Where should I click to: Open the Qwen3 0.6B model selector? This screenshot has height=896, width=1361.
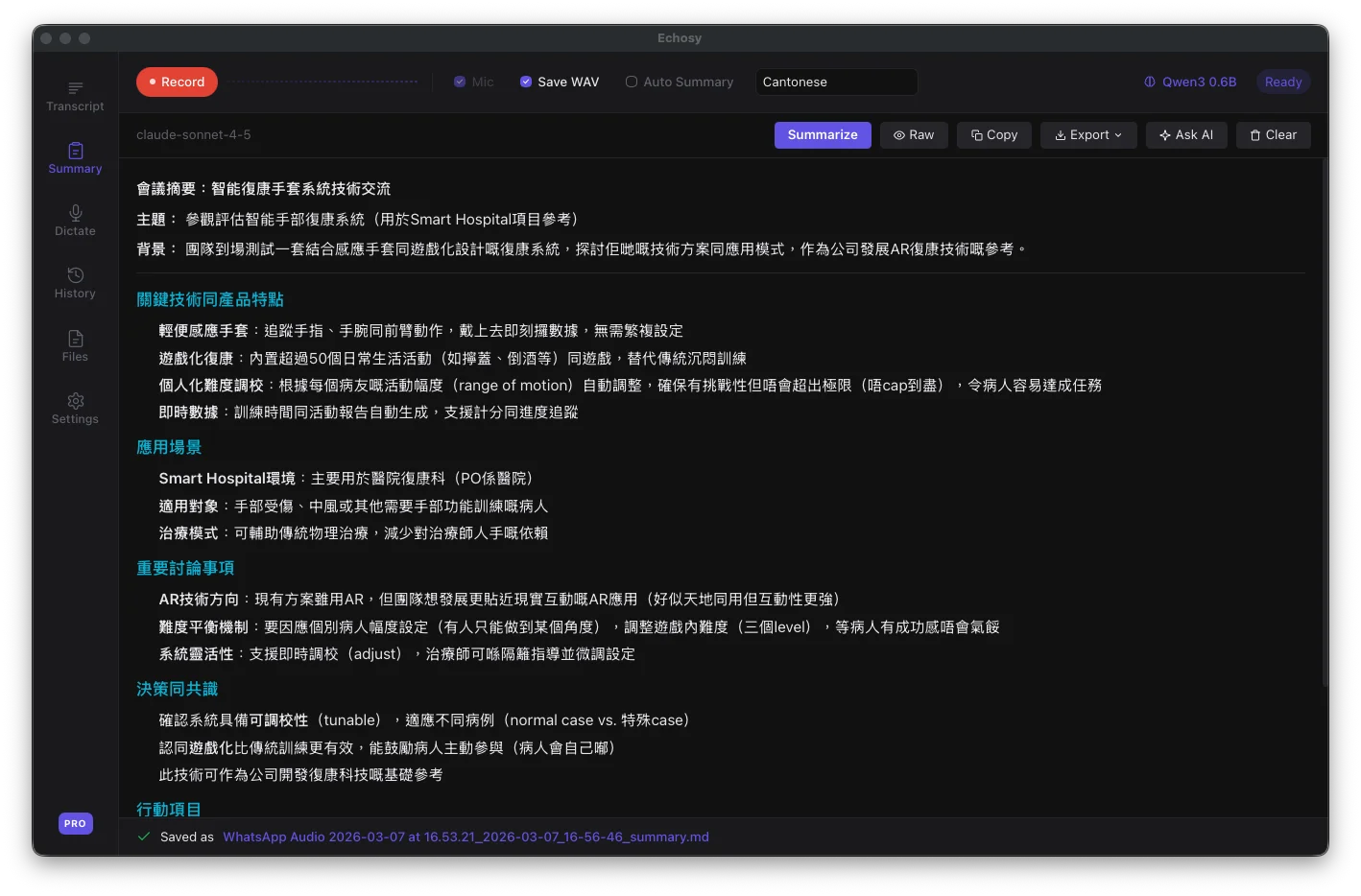pos(1189,82)
